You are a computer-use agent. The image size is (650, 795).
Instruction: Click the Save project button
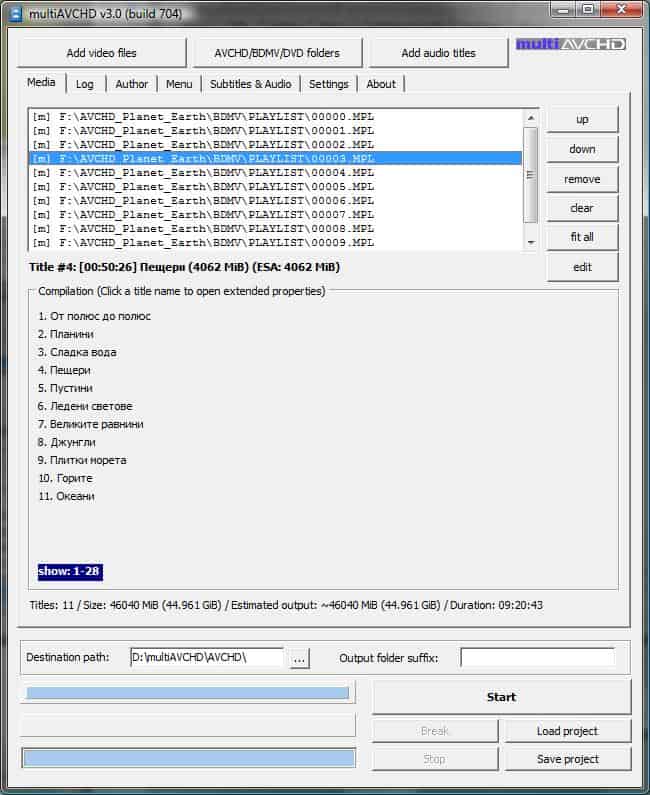click(x=567, y=760)
